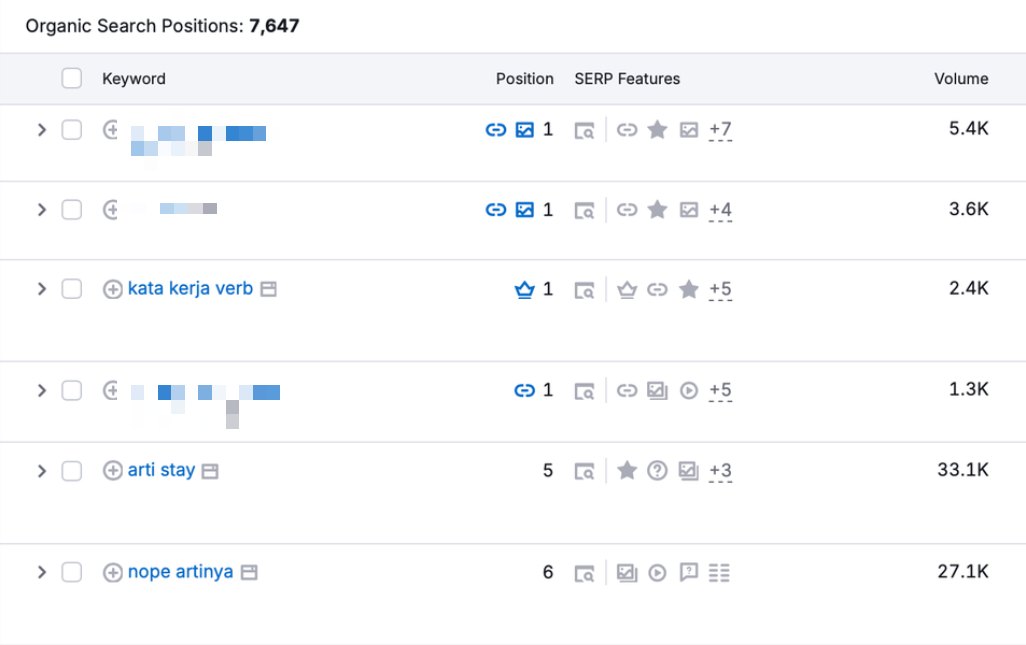Show +4 more SERP features

pos(720,211)
